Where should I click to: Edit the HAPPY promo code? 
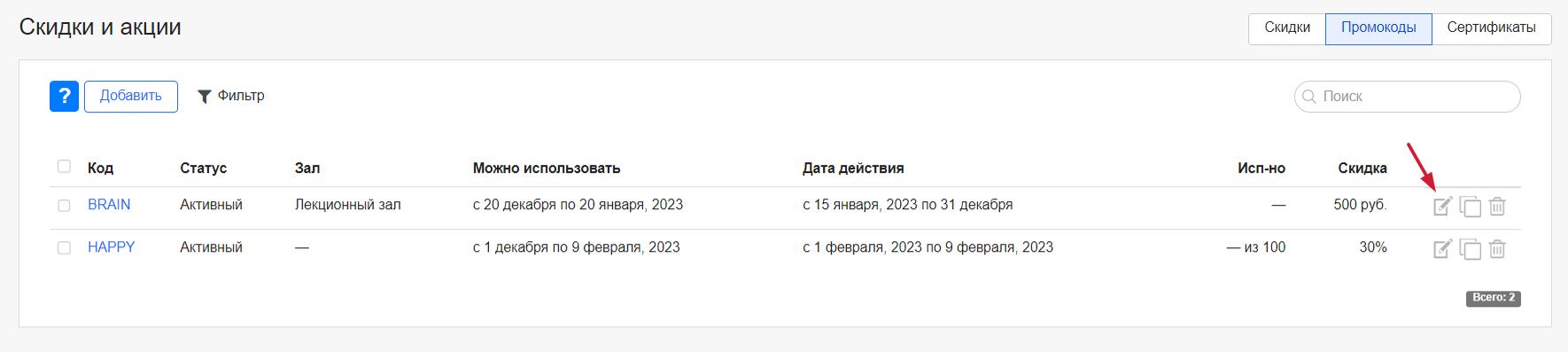[x=1442, y=248]
